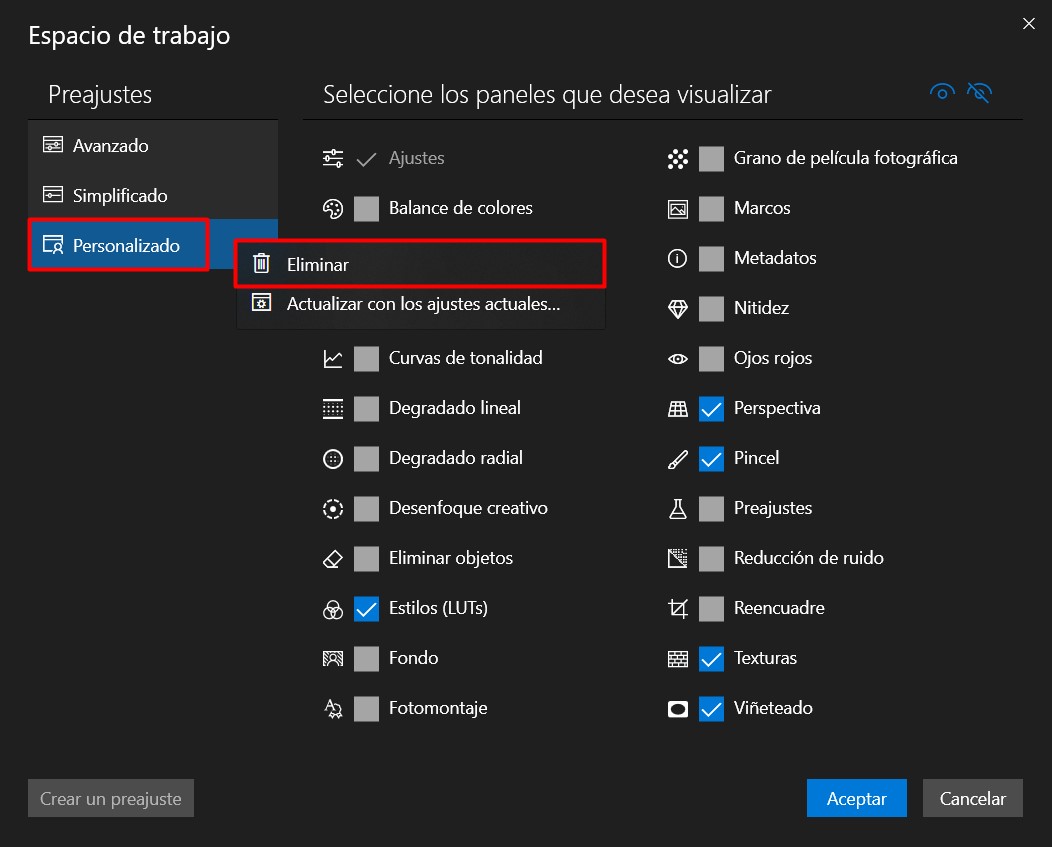Enable the Reducción de ruido checkbox

coord(711,558)
